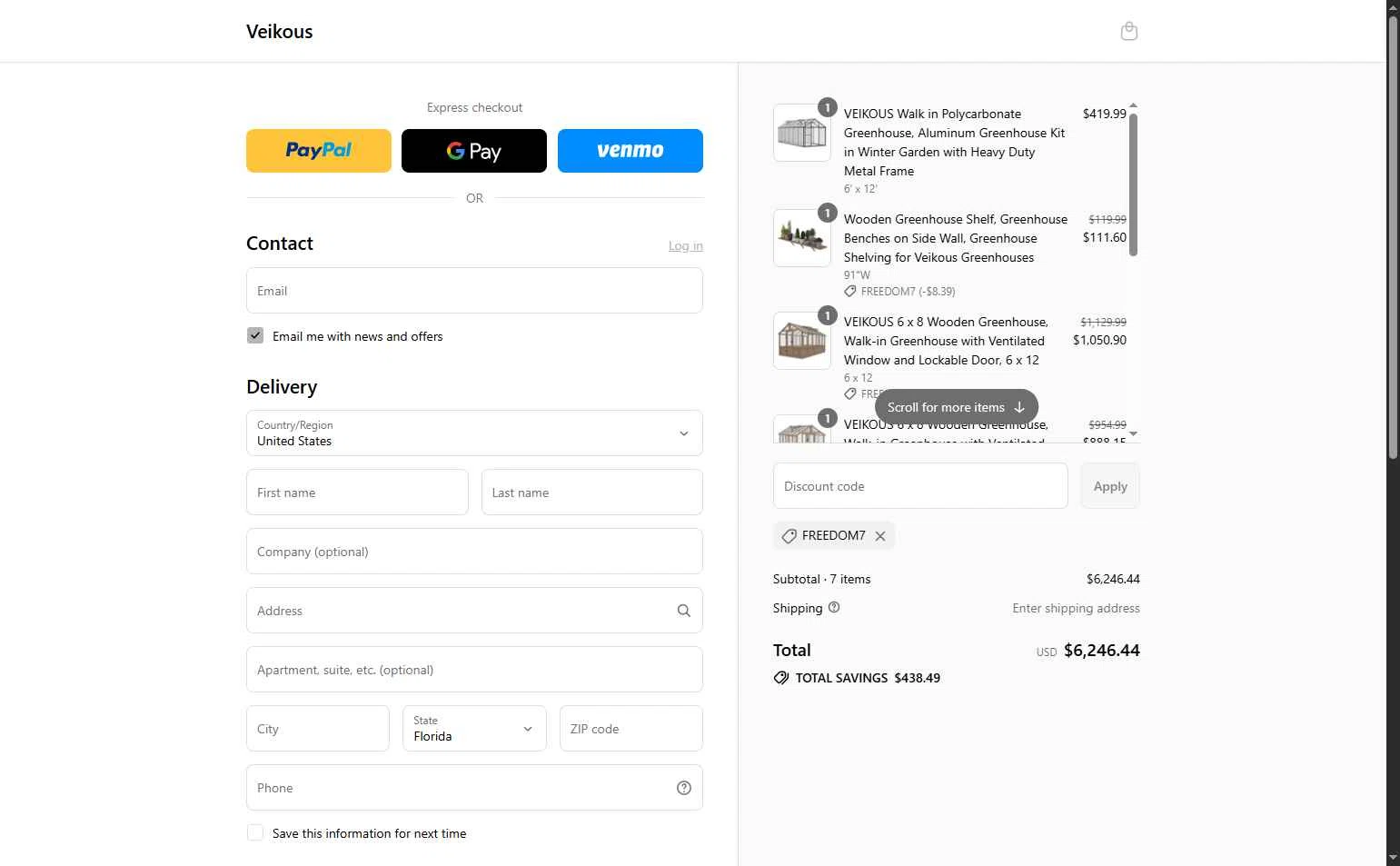The height and width of the screenshot is (866, 1400).
Task: Click the Subtotal · 7 items label
Action: point(821,579)
